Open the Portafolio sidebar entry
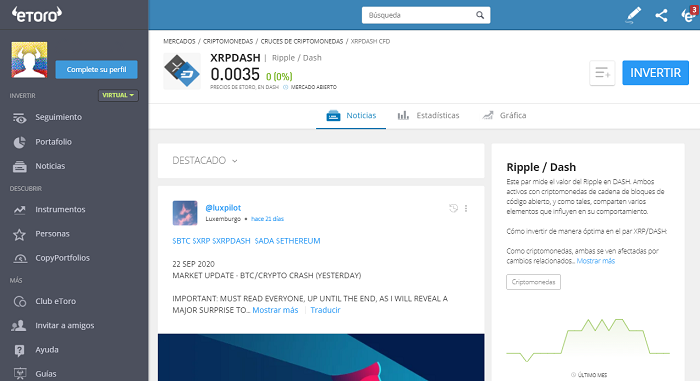700x381 pixels. 54,142
